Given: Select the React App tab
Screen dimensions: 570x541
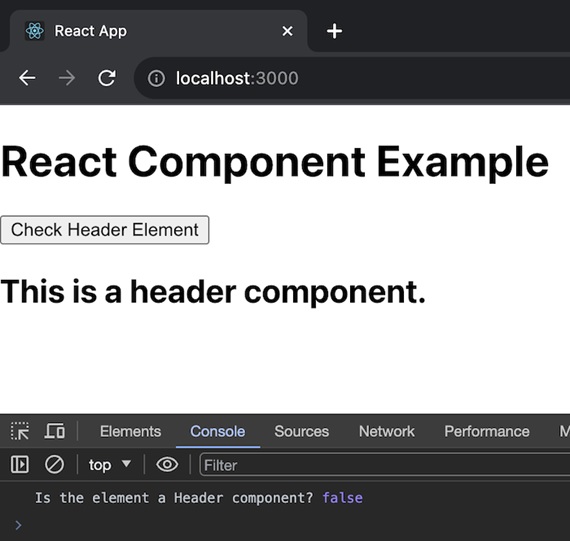Looking at the screenshot, I should click(158, 31).
